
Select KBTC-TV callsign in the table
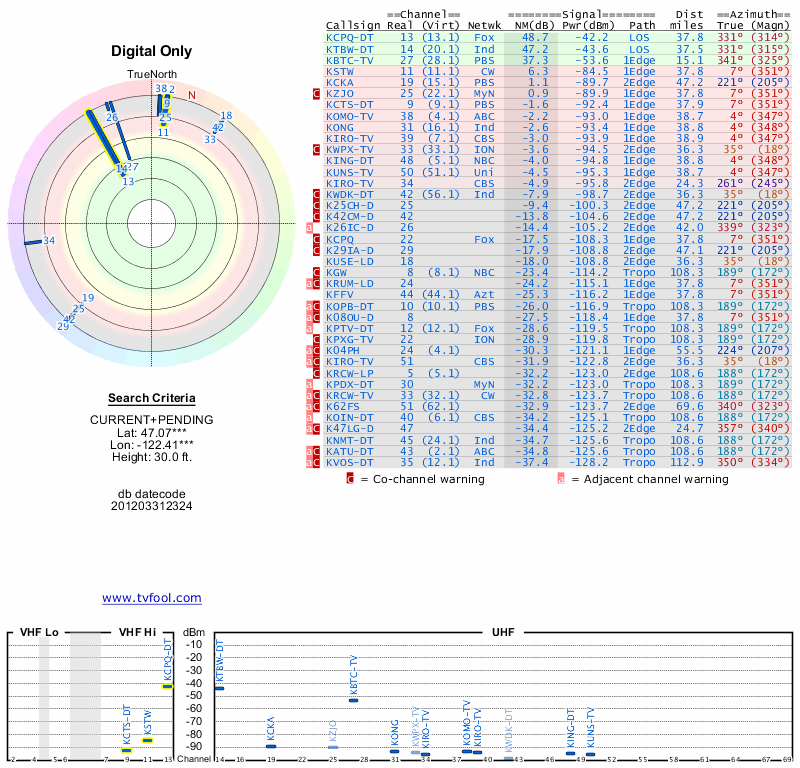tap(349, 59)
